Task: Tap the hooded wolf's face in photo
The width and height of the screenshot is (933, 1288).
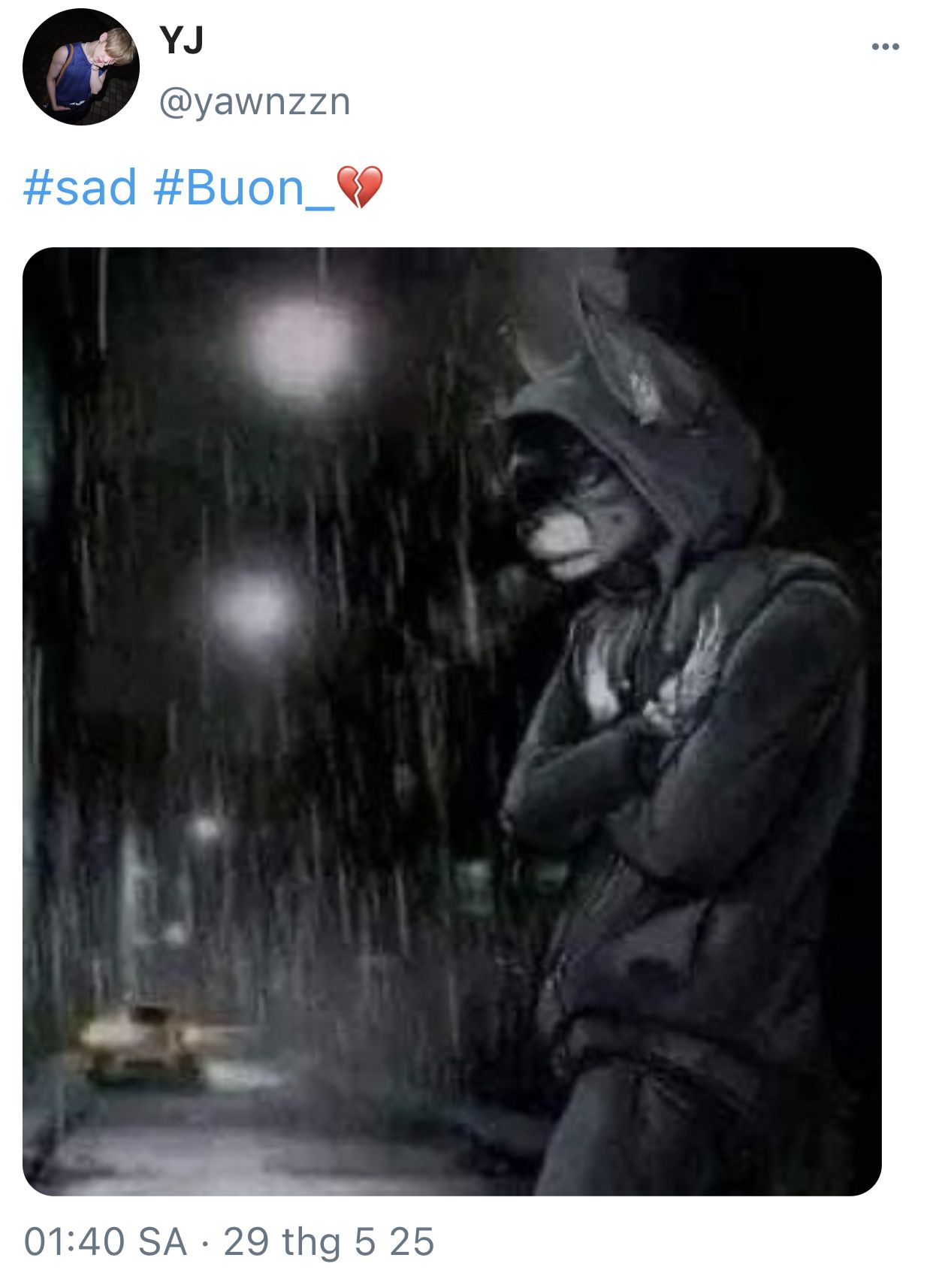Action: pos(575,500)
